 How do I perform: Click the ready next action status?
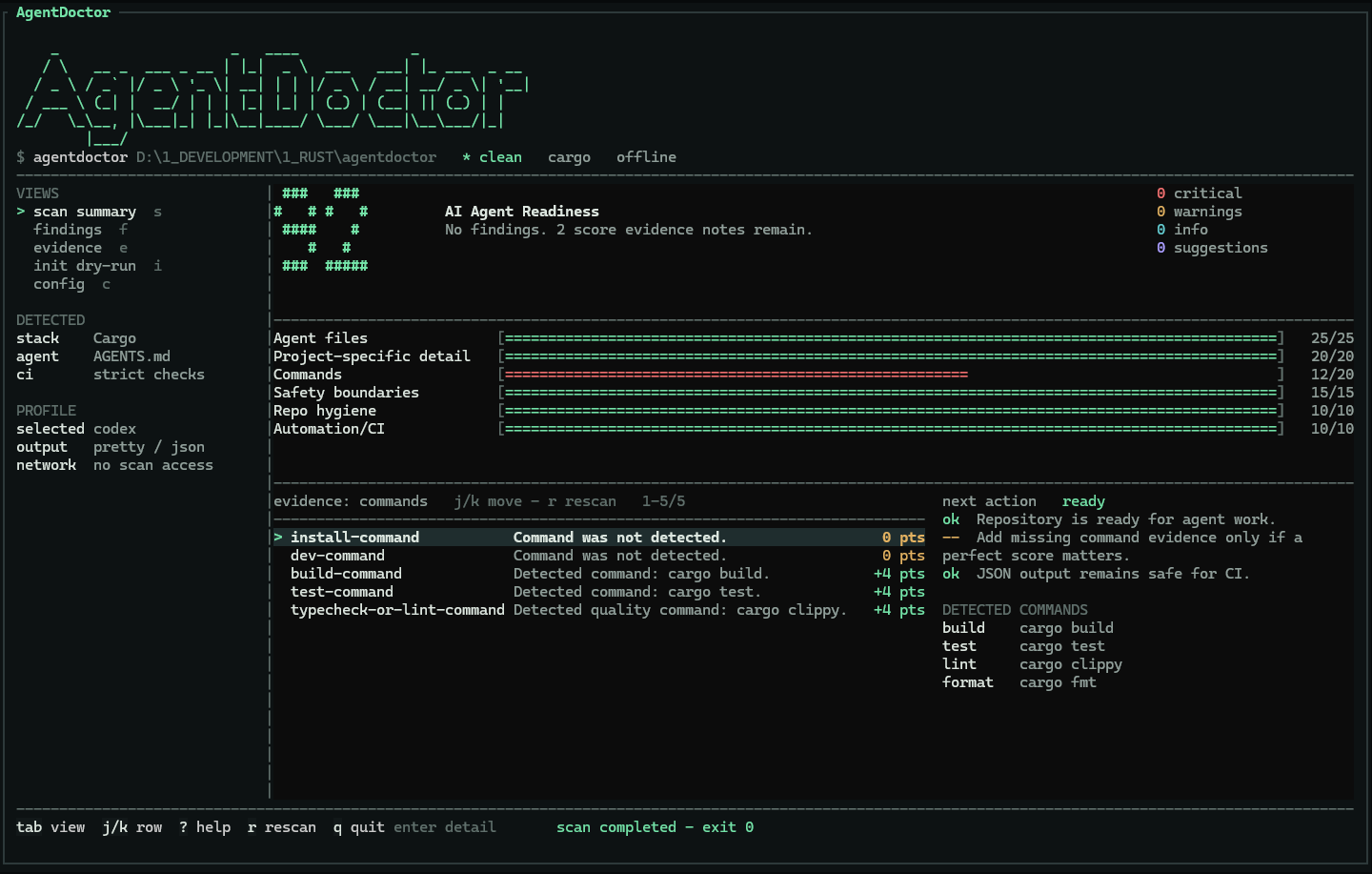1083,501
